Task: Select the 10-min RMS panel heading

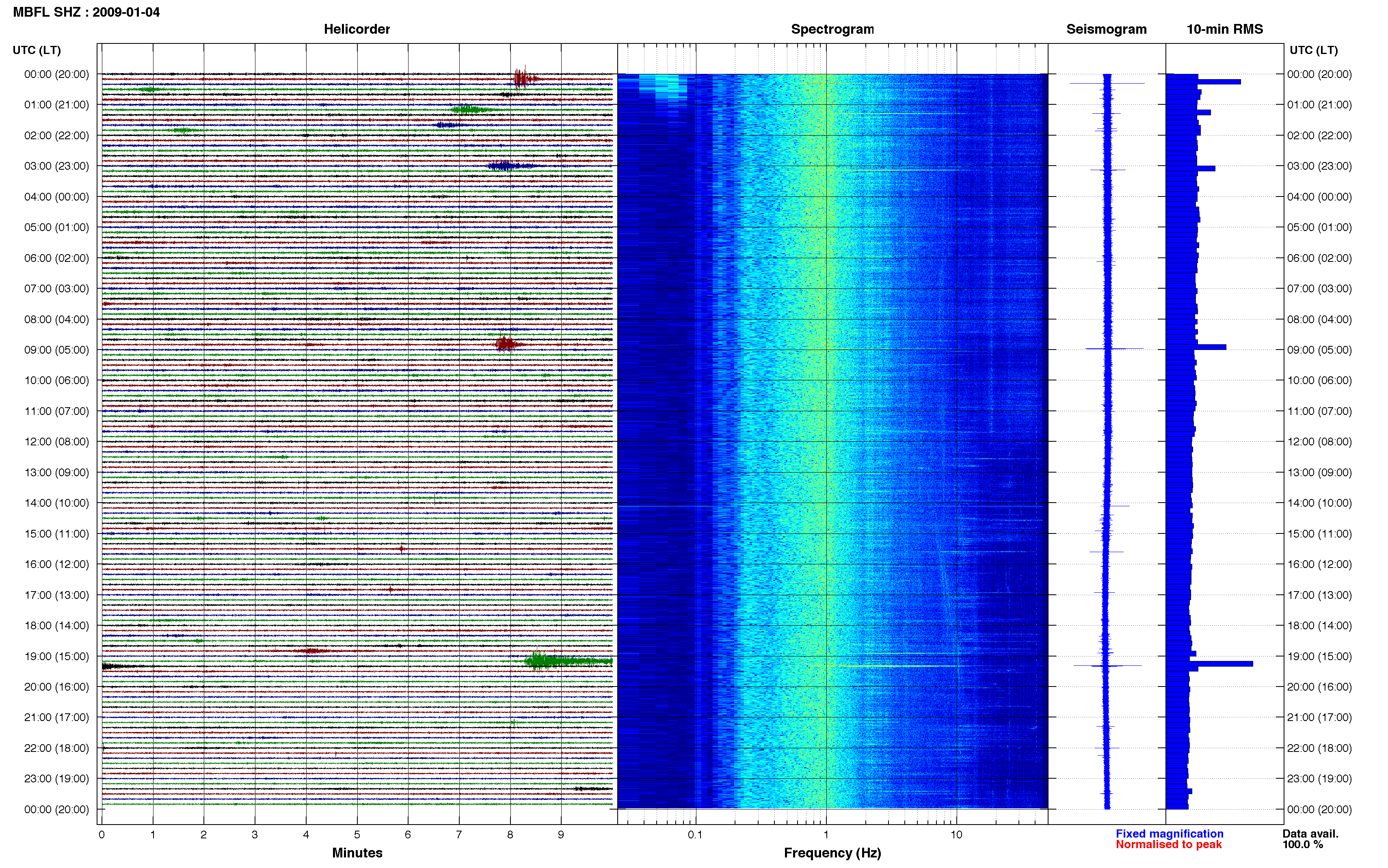Action: [x=1224, y=29]
